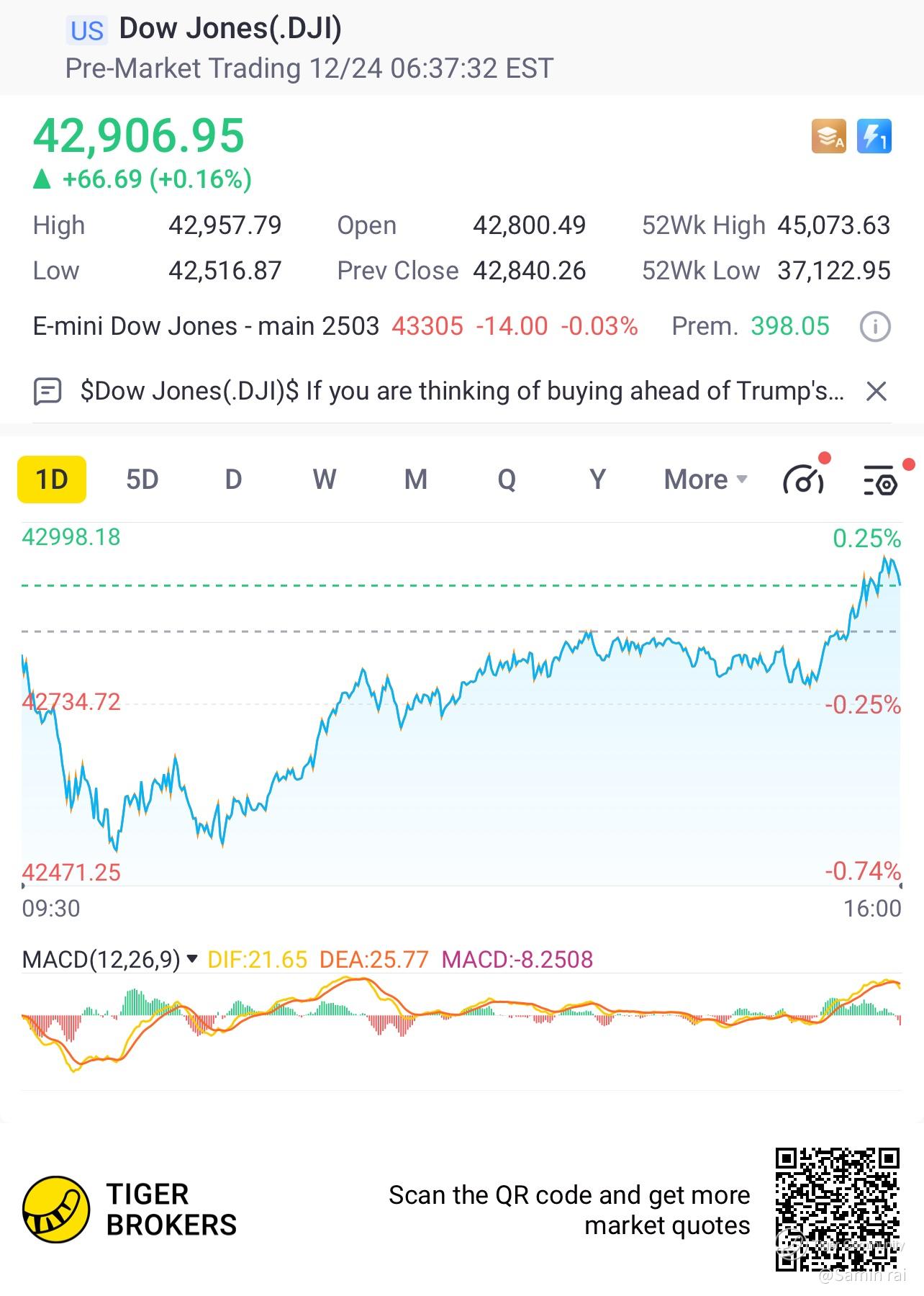Open the chart indicator gauge icon

803,480
